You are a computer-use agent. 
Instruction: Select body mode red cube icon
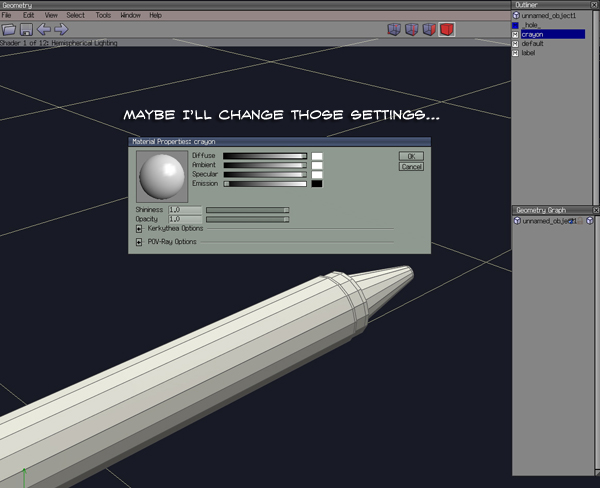[x=447, y=29]
